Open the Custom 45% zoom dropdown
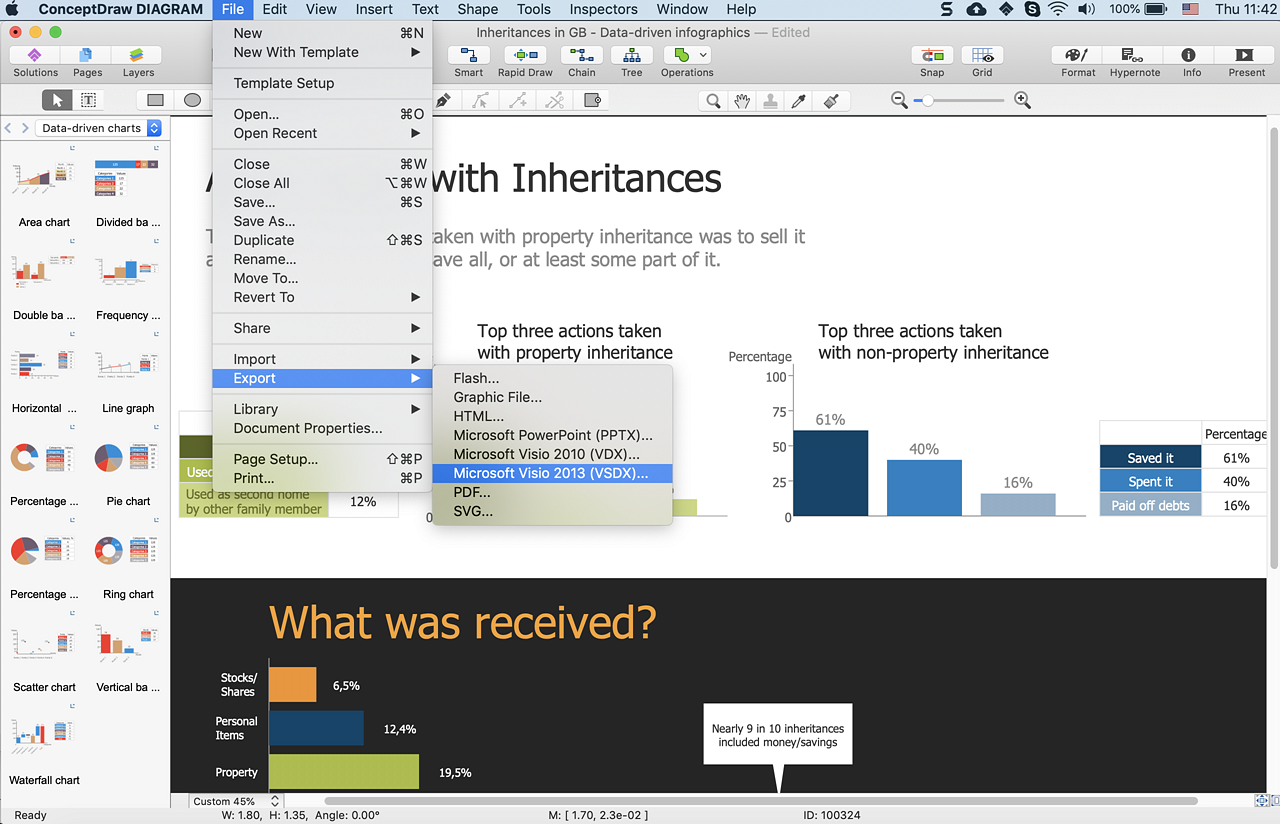The height and width of the screenshot is (824, 1280). [236, 801]
